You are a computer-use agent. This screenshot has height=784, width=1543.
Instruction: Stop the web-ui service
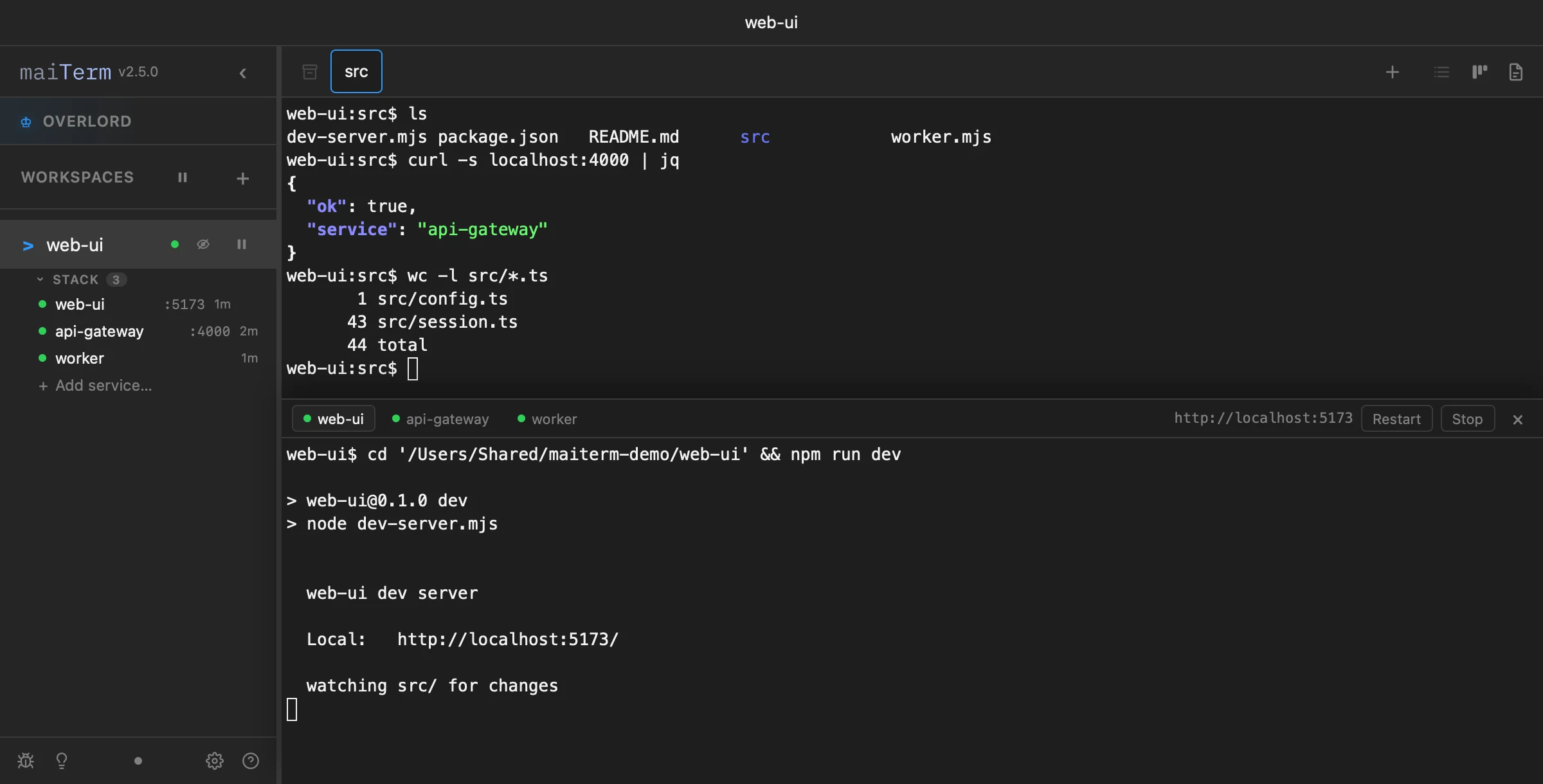(x=1467, y=419)
